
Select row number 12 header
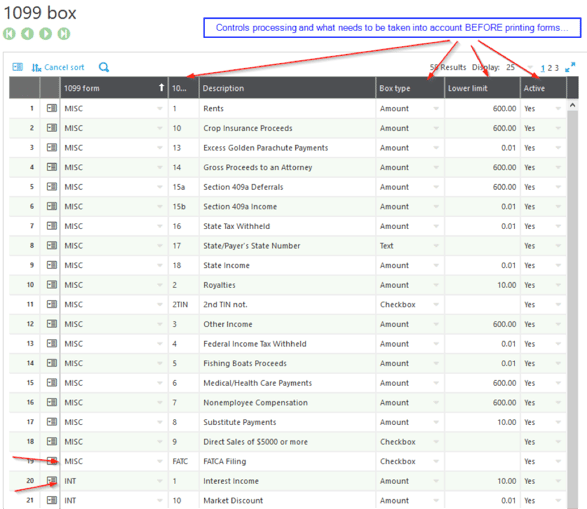(x=24, y=324)
